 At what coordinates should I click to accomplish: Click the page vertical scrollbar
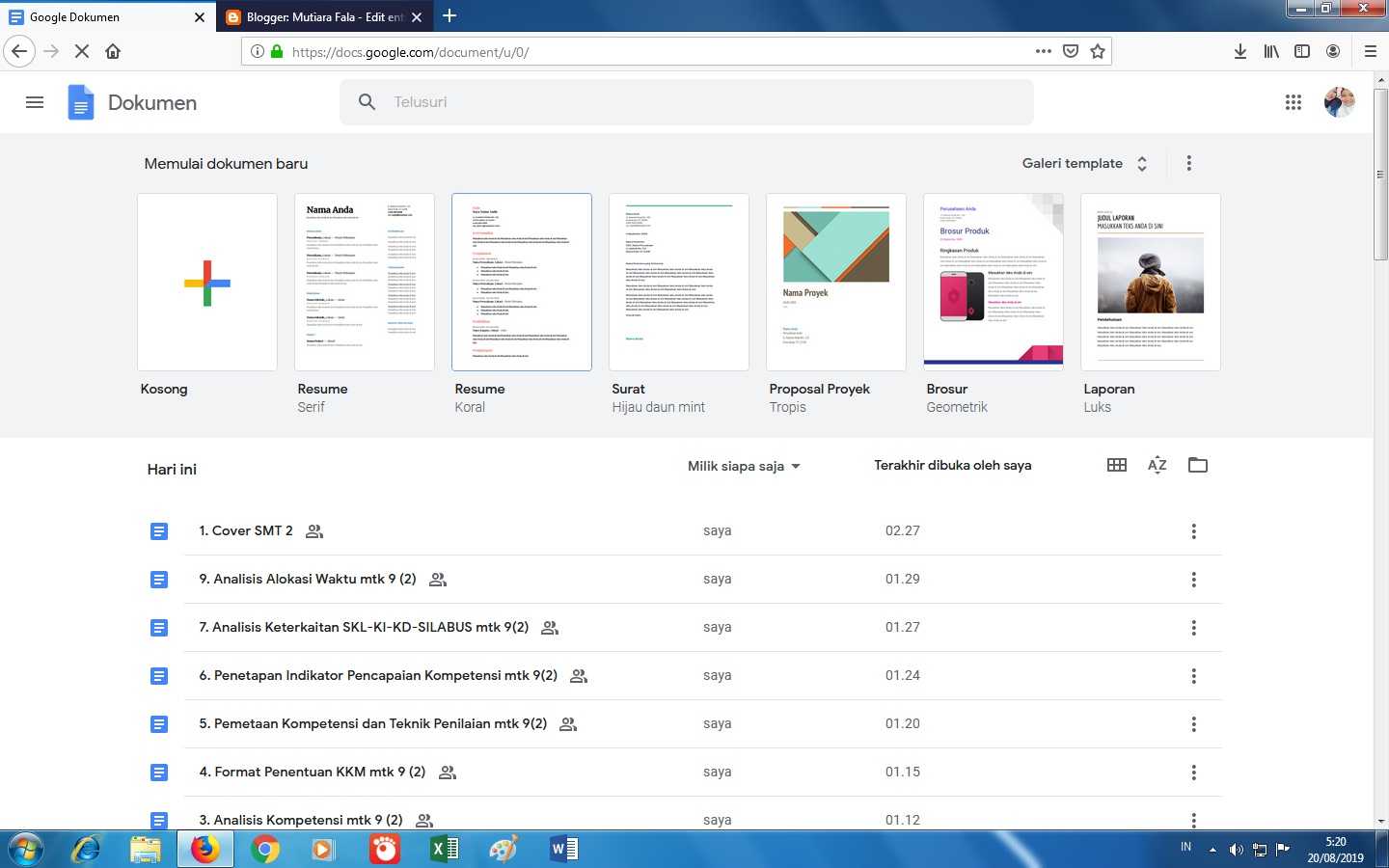coord(1380,174)
